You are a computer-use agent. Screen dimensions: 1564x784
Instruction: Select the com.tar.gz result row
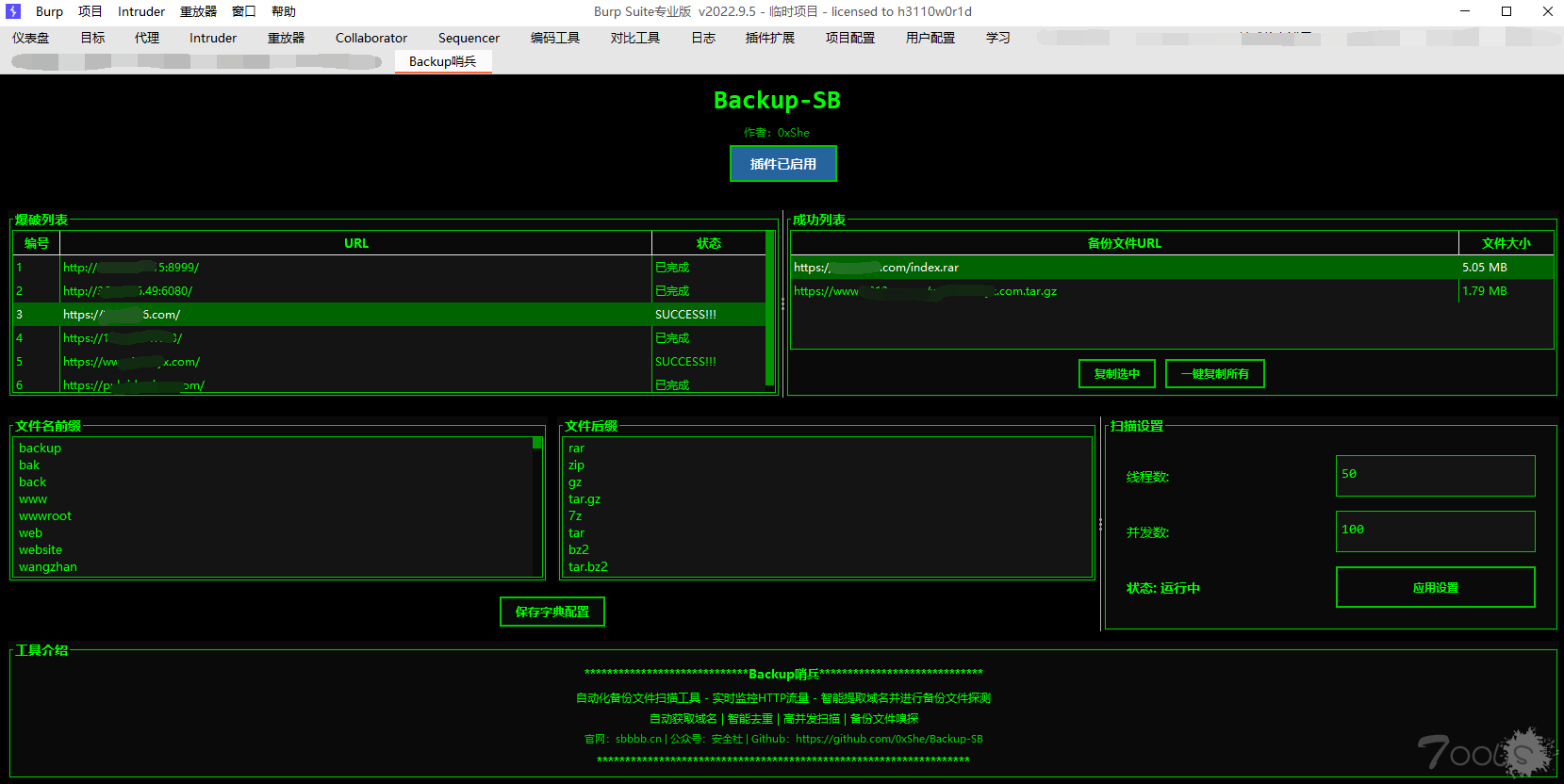(x=1122, y=291)
